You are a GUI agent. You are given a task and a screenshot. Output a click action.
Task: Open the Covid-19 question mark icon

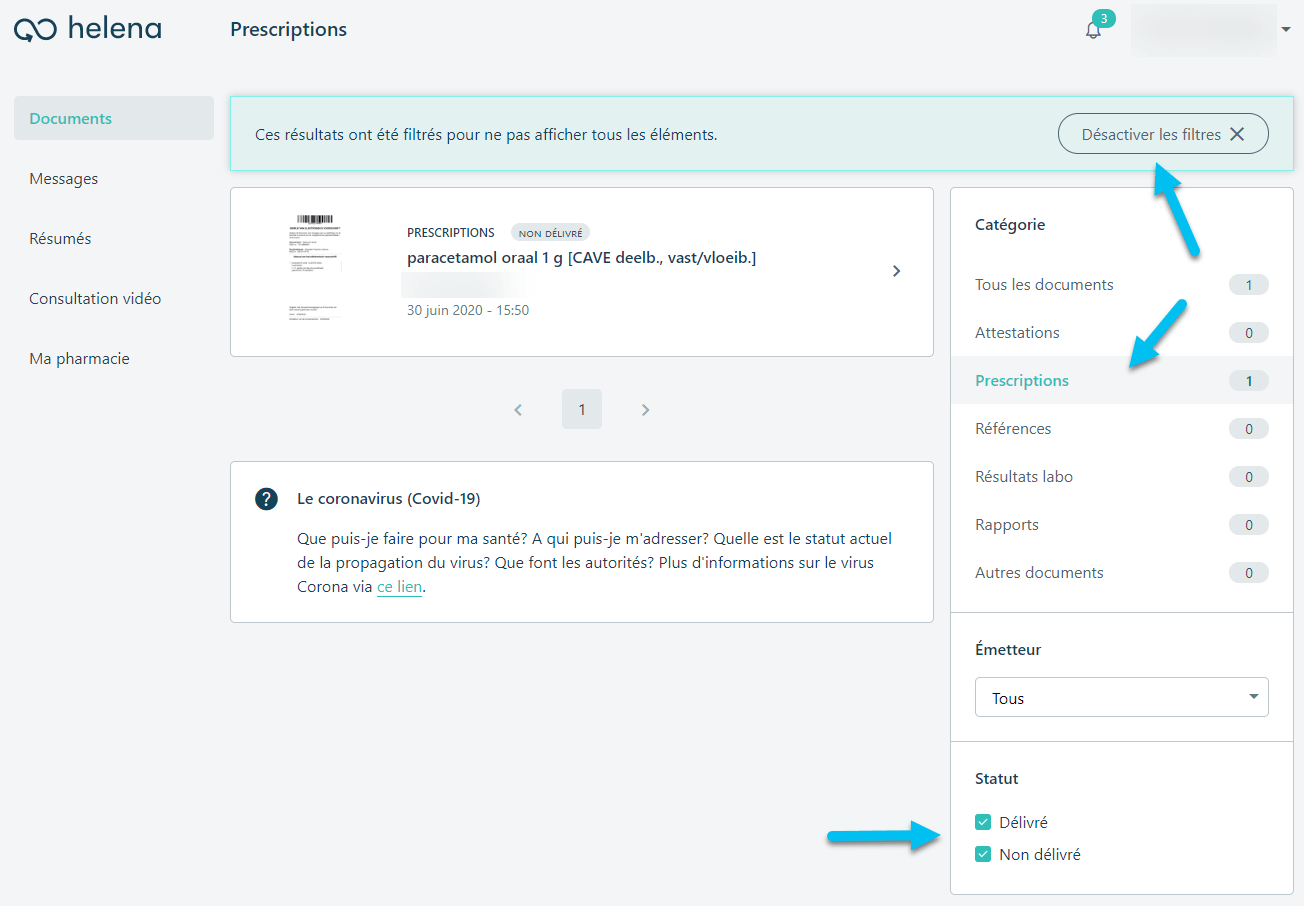tap(266, 499)
